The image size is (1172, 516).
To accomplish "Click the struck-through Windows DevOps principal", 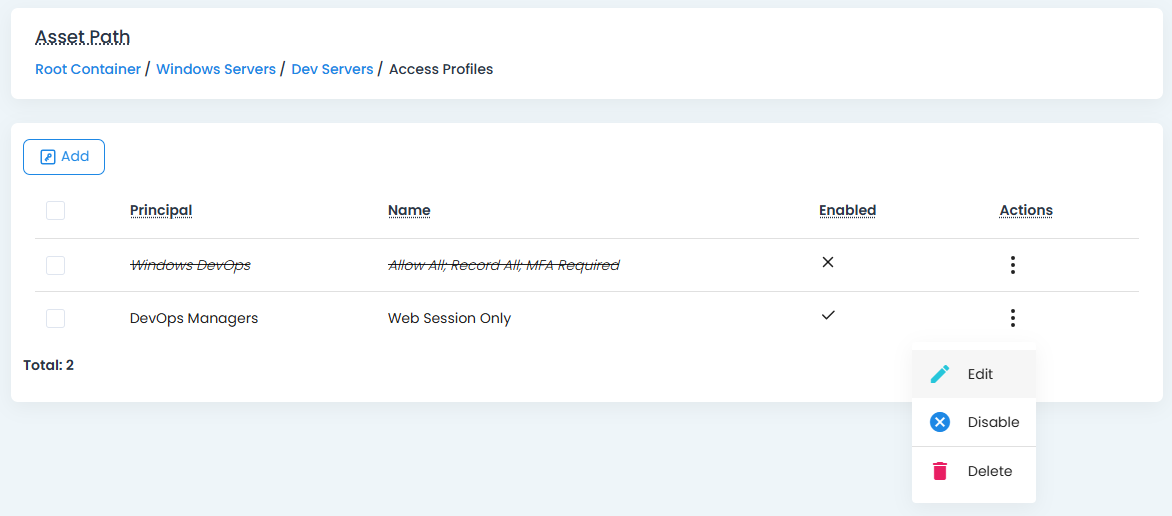I will (x=190, y=265).
